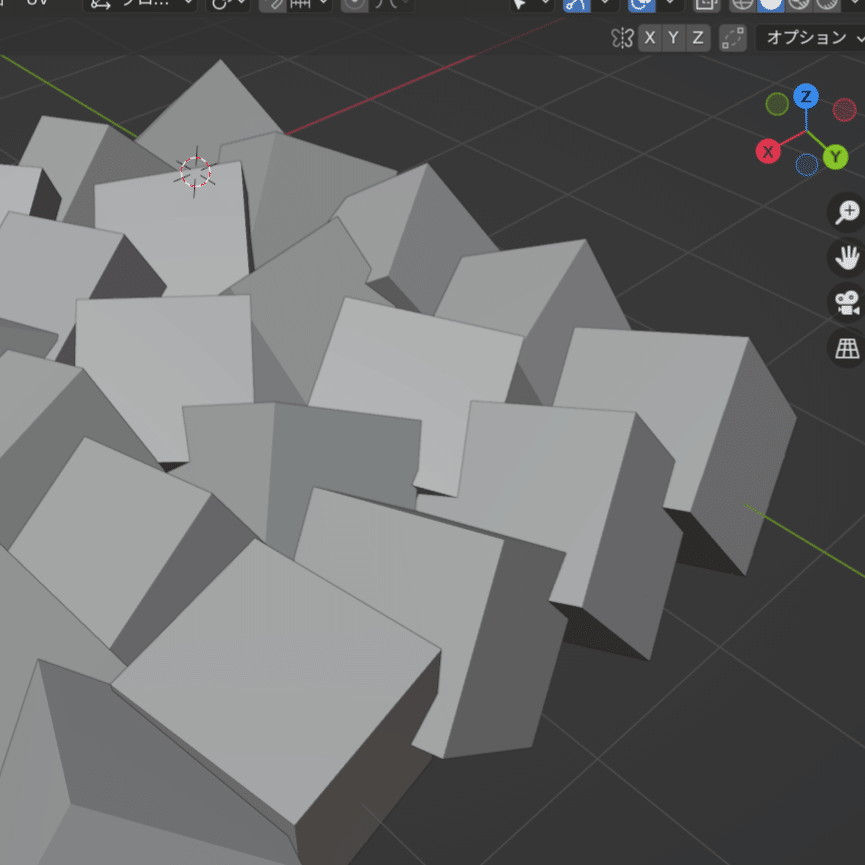Enable Z-axis mirror button
Image resolution: width=865 pixels, height=865 pixels.
point(696,38)
